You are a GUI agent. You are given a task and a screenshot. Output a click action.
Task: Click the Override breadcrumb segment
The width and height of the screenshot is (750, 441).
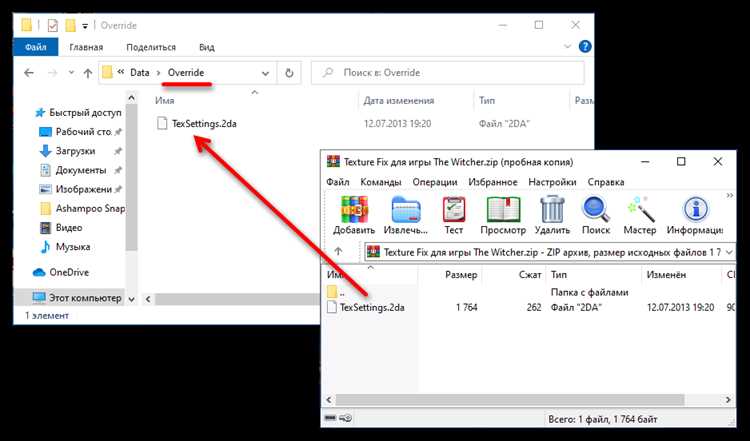[186, 73]
